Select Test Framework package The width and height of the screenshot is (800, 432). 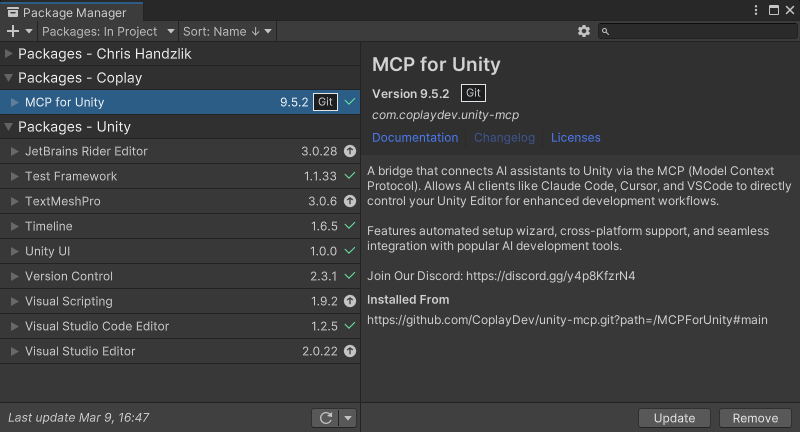(x=180, y=176)
